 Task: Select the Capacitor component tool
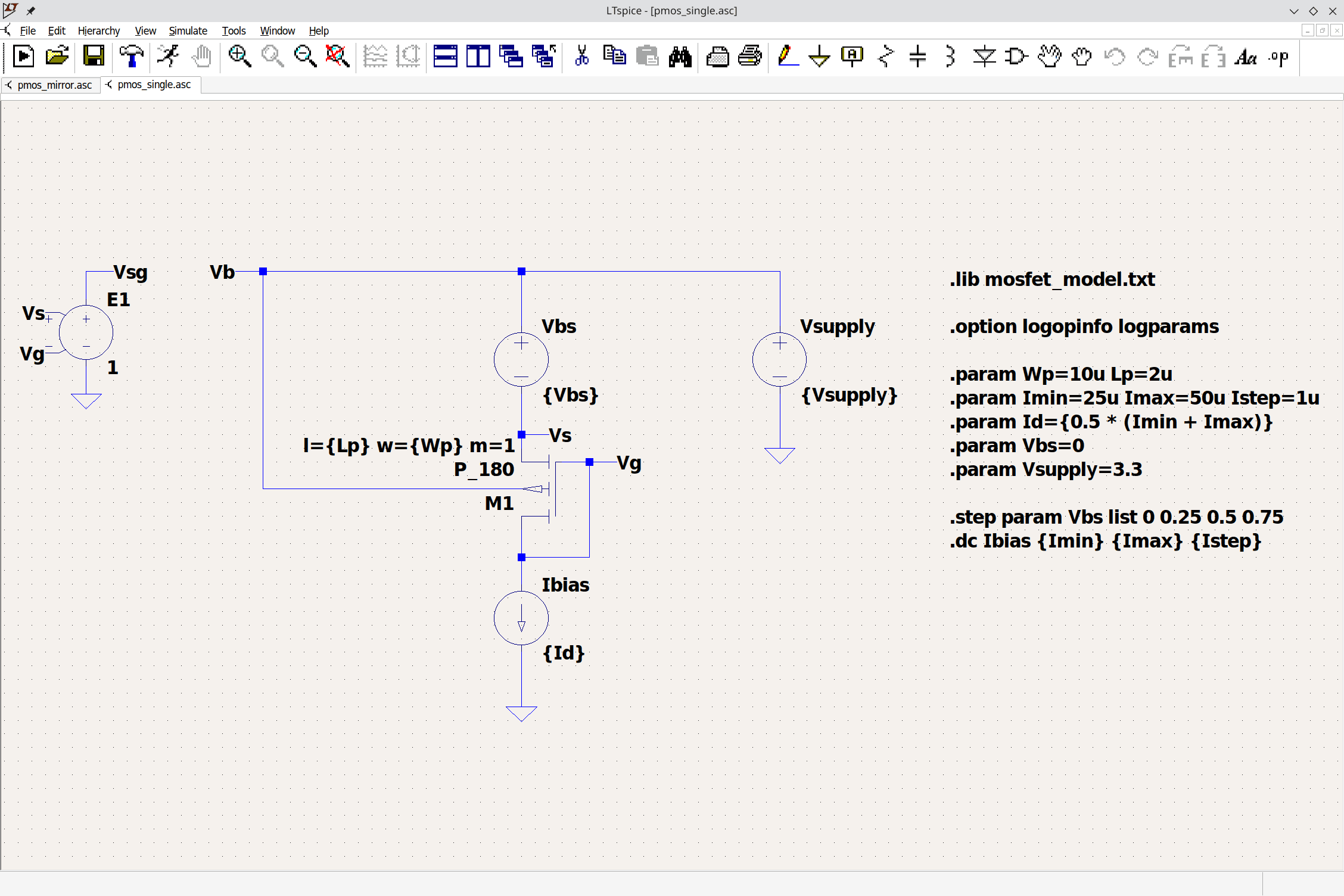pos(917,57)
